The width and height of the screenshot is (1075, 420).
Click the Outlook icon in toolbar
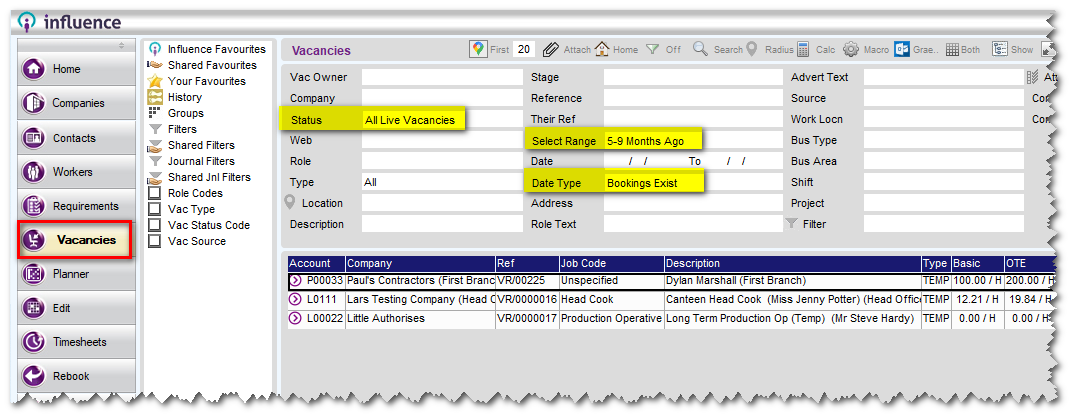(x=902, y=49)
